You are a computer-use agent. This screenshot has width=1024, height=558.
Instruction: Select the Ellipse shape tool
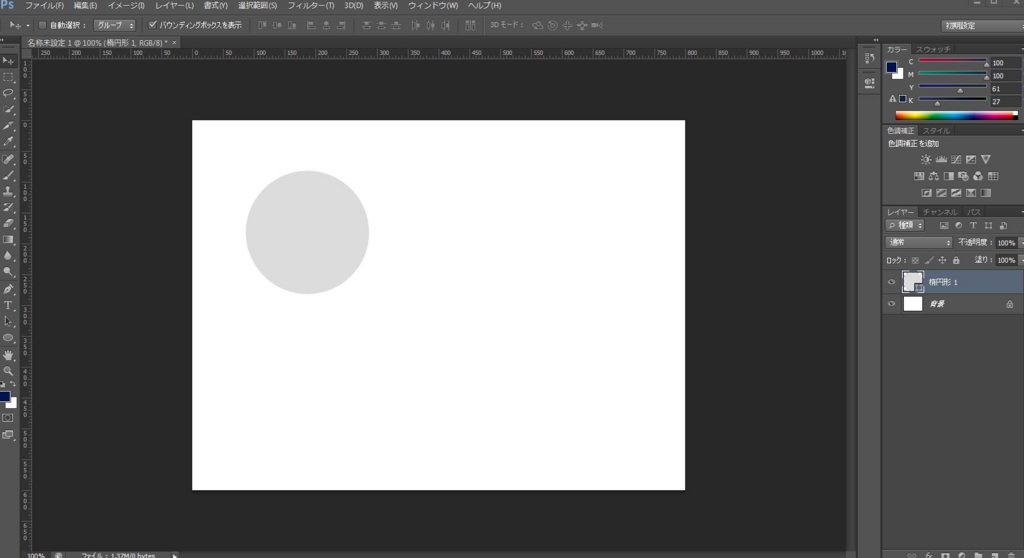8,338
